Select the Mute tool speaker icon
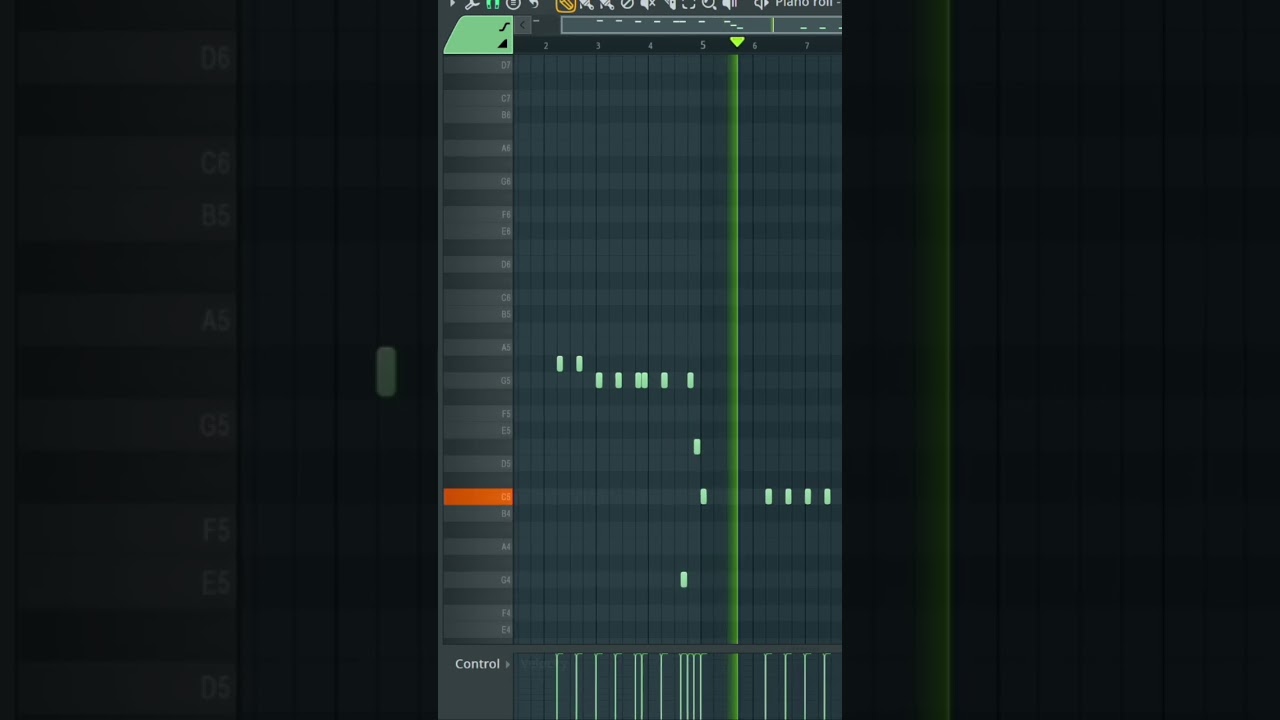 [x=648, y=4]
